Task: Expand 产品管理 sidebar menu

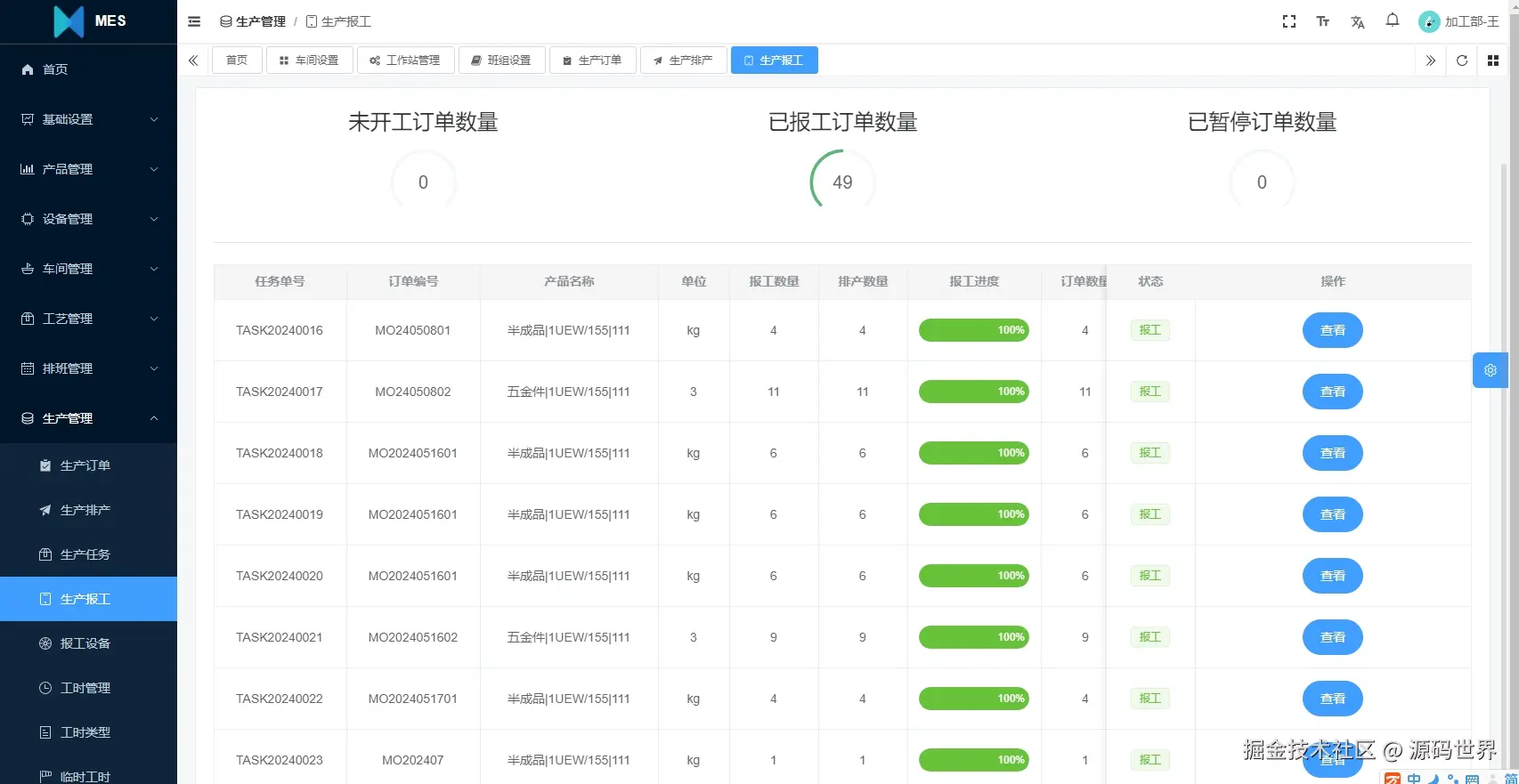Action: coord(88,169)
